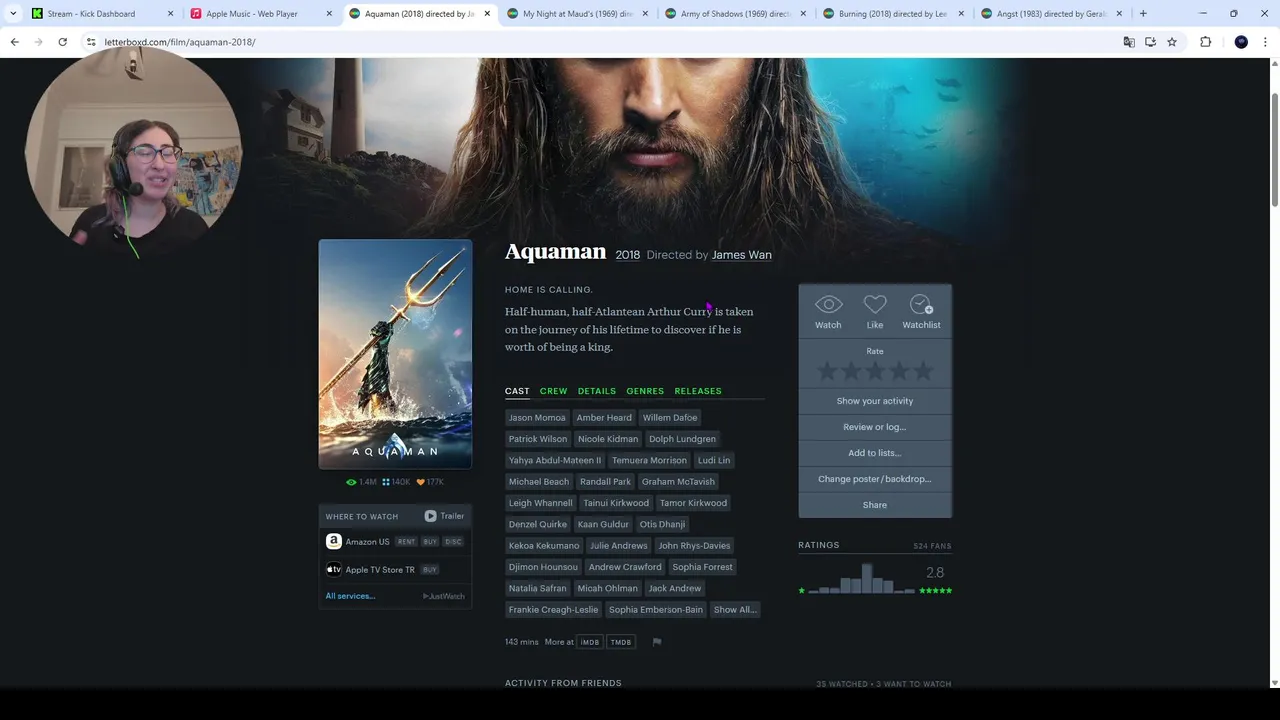Click the 2018 year link

[627, 255]
